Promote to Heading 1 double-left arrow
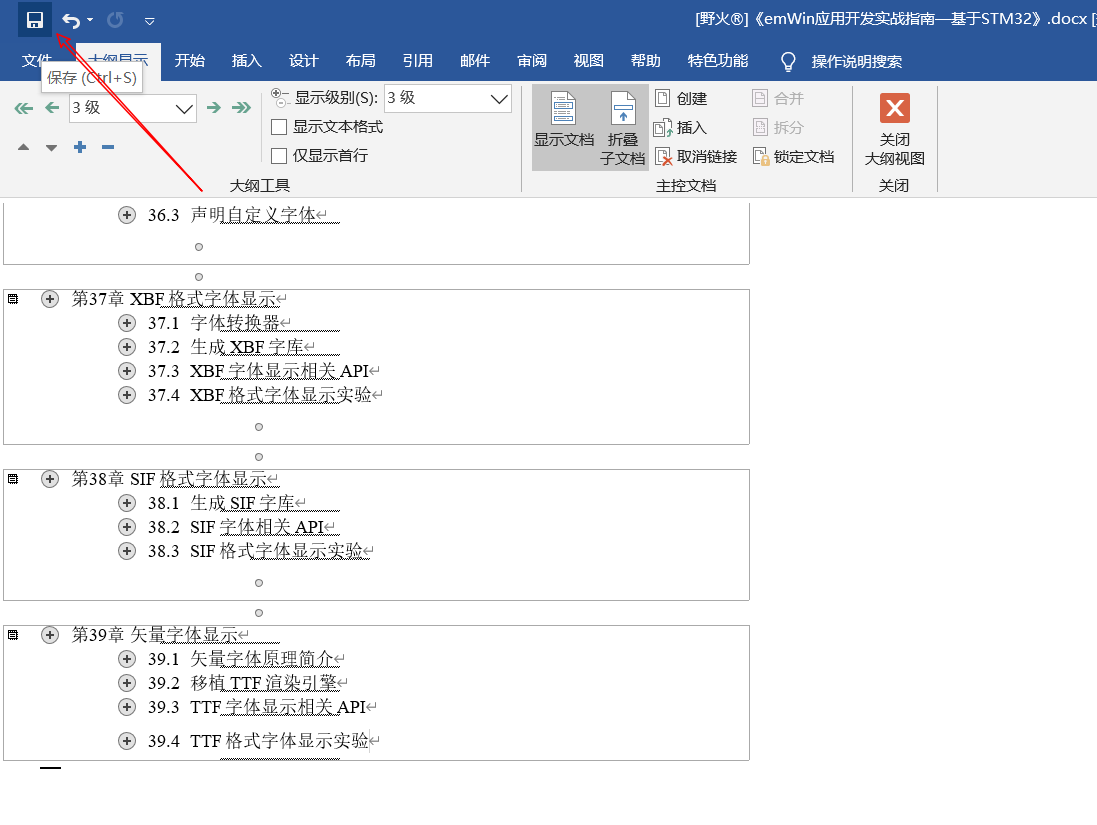 (23, 108)
